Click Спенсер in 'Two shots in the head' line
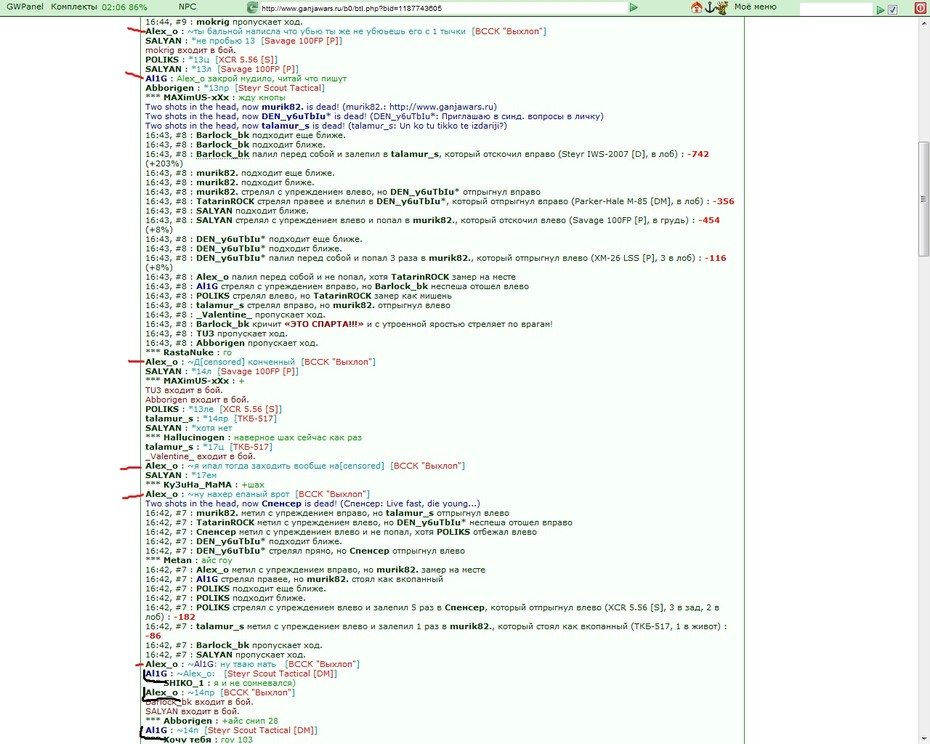930x744 pixels. tap(281, 504)
